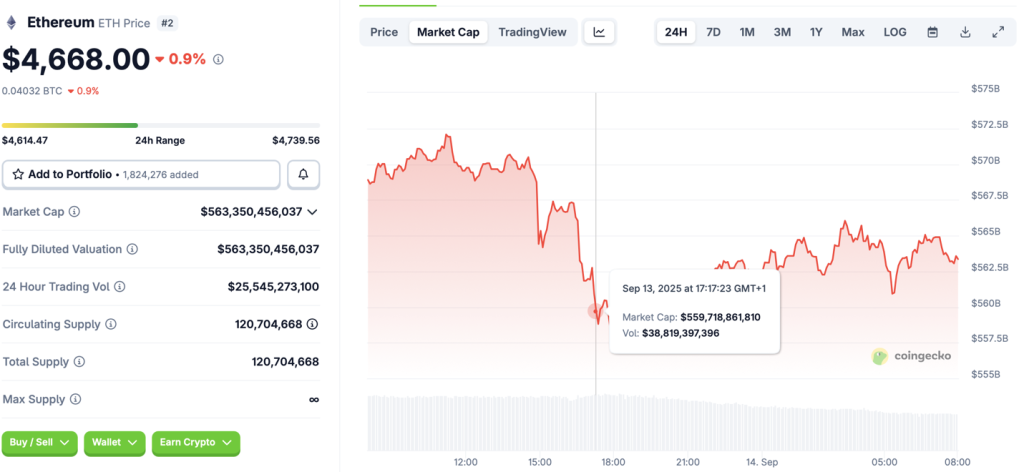
Task: Open the Earn Crypto dropdown button
Action: click(196, 442)
